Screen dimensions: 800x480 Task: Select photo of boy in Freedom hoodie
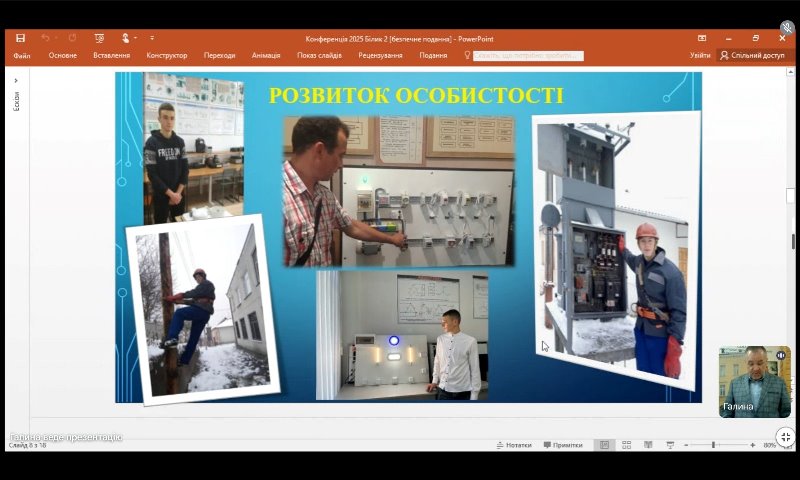[193, 148]
